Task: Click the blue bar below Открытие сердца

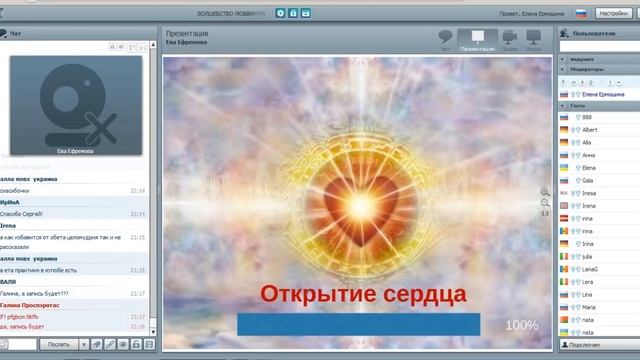Action: pos(358,324)
